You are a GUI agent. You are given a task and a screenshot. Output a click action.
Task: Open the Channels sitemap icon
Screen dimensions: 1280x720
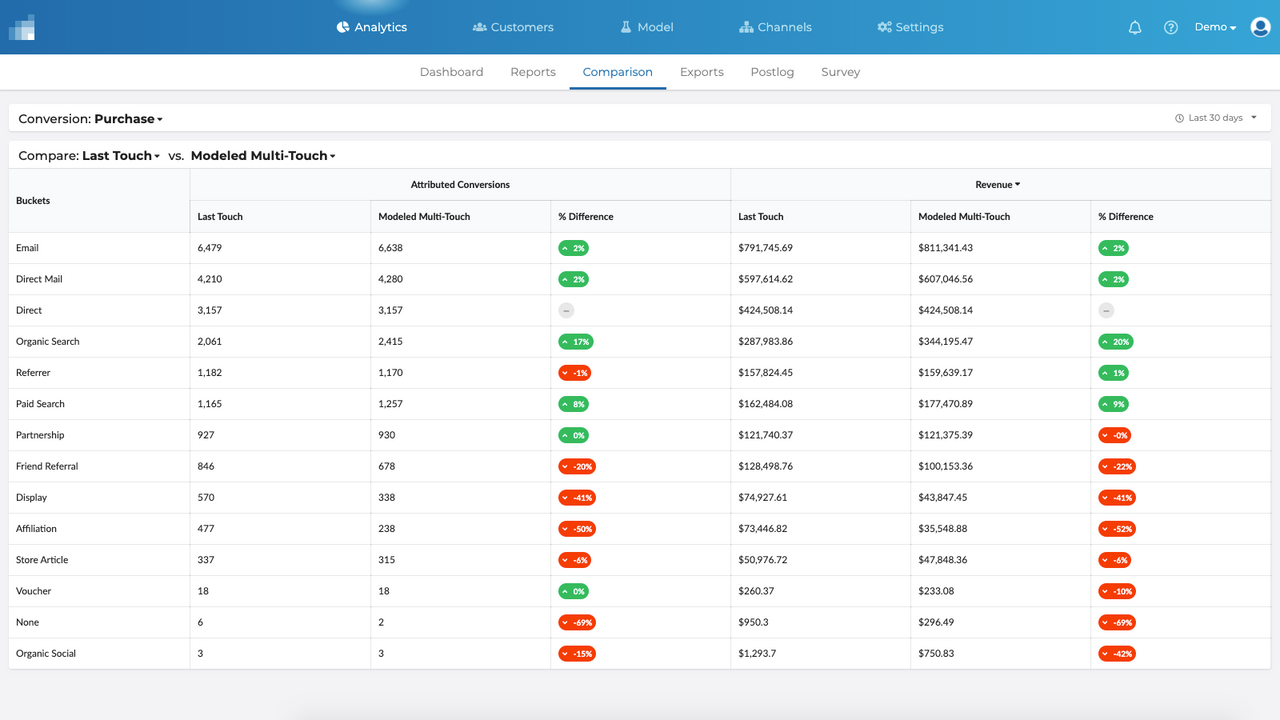[746, 27]
